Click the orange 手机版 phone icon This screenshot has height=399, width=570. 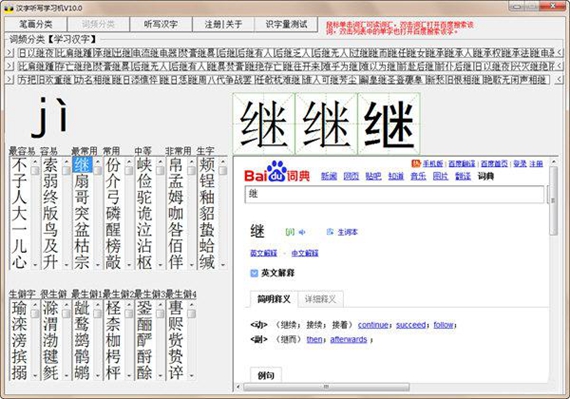click(x=416, y=164)
